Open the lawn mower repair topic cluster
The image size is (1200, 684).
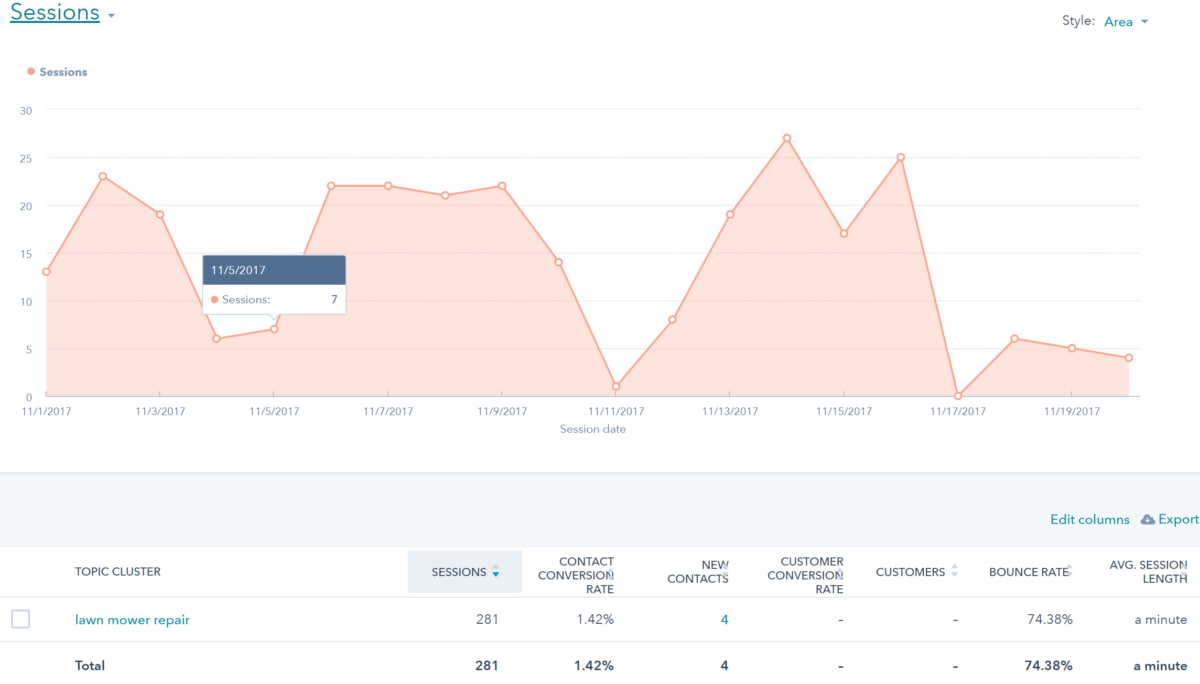(x=132, y=619)
